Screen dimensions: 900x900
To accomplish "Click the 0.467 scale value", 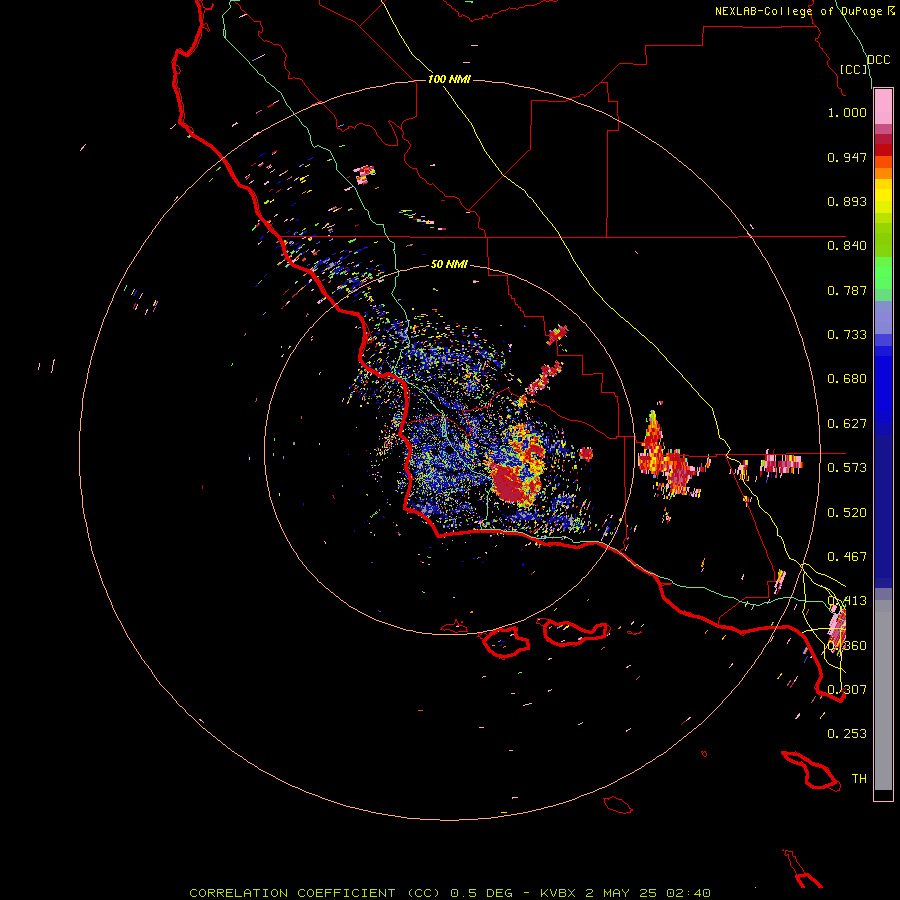I will 847,557.
